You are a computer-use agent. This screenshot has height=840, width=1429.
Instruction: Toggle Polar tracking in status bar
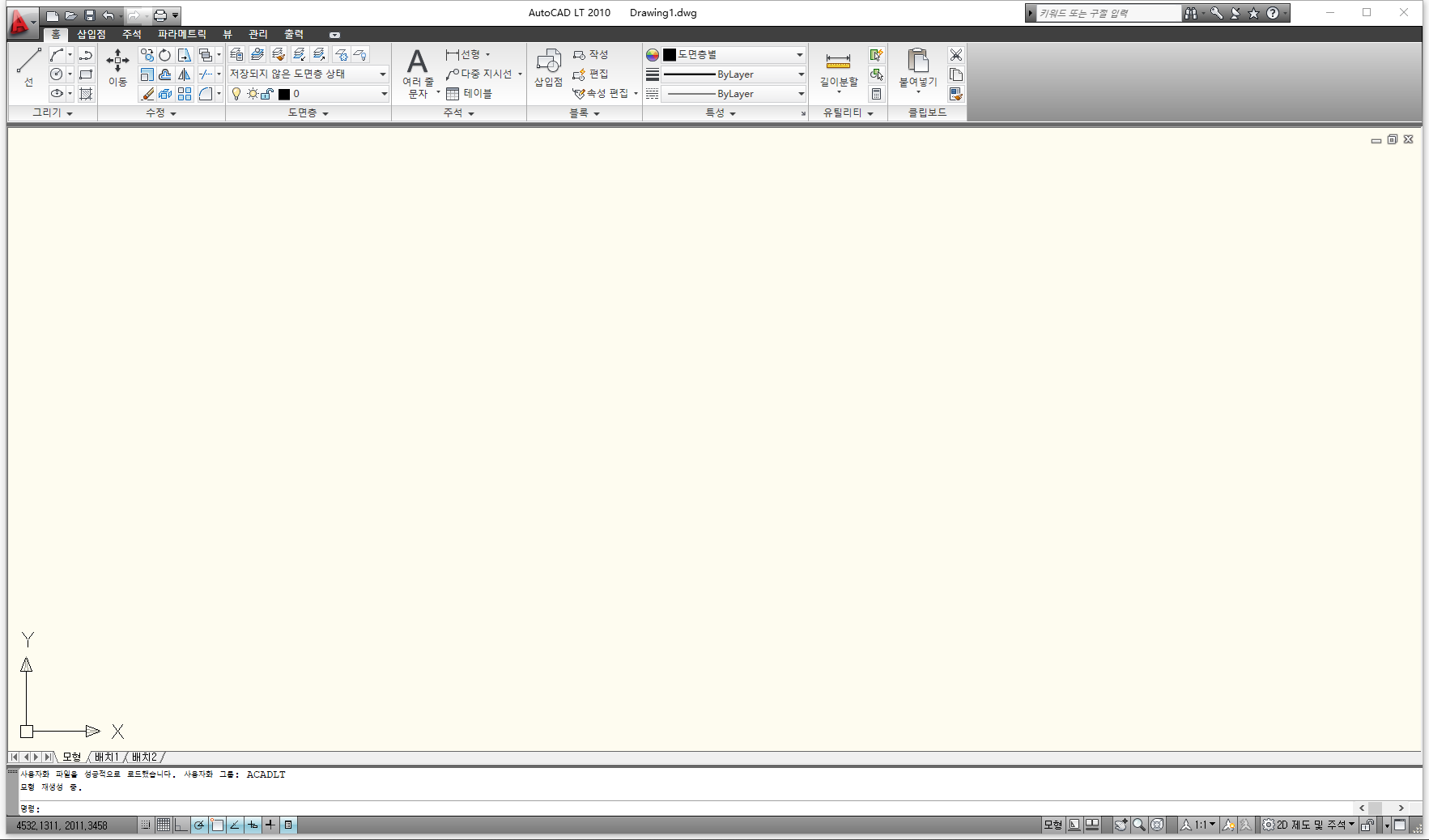coord(199,825)
